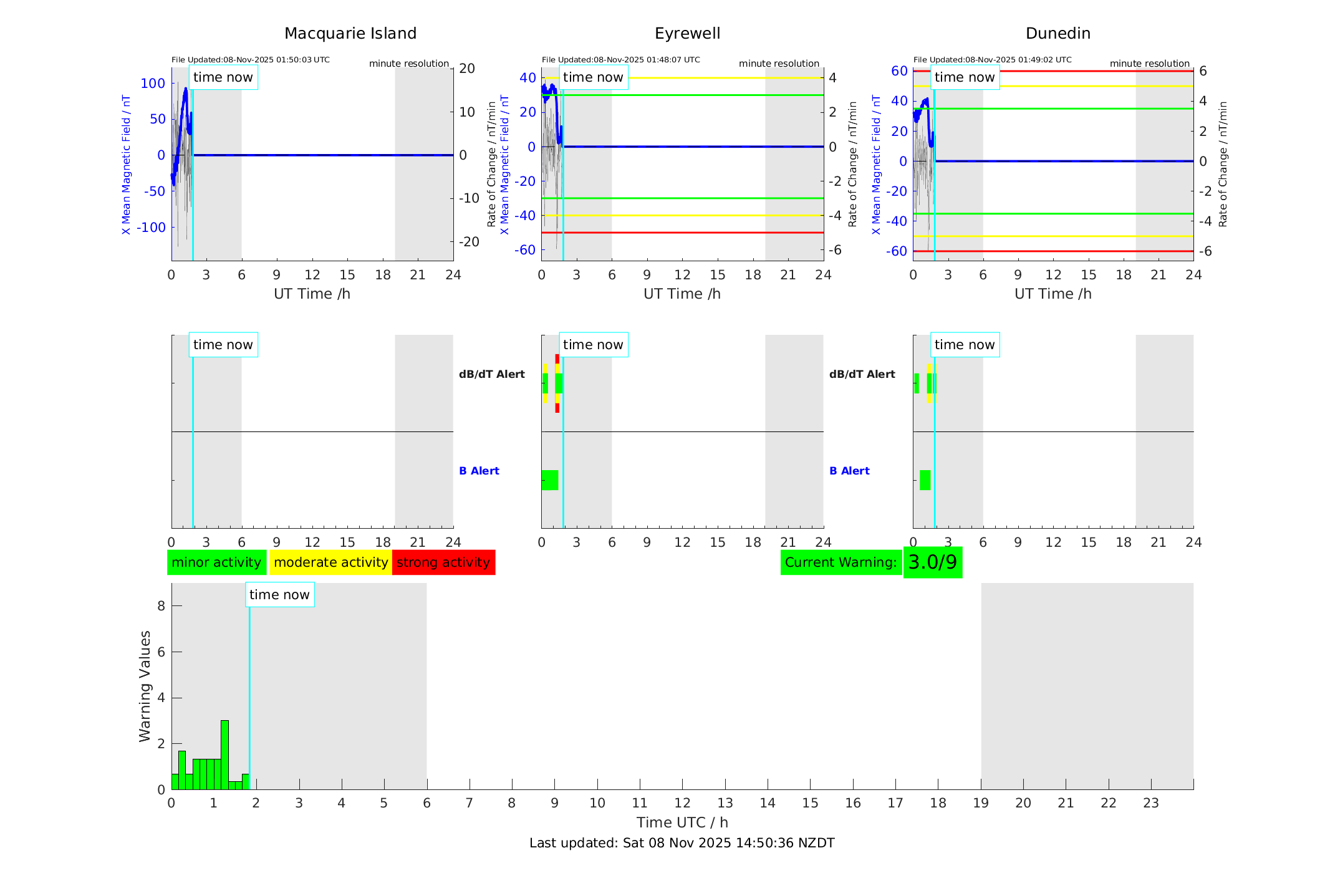
Task: Click time now label on Warning Values chart
Action: pyautogui.click(x=279, y=595)
